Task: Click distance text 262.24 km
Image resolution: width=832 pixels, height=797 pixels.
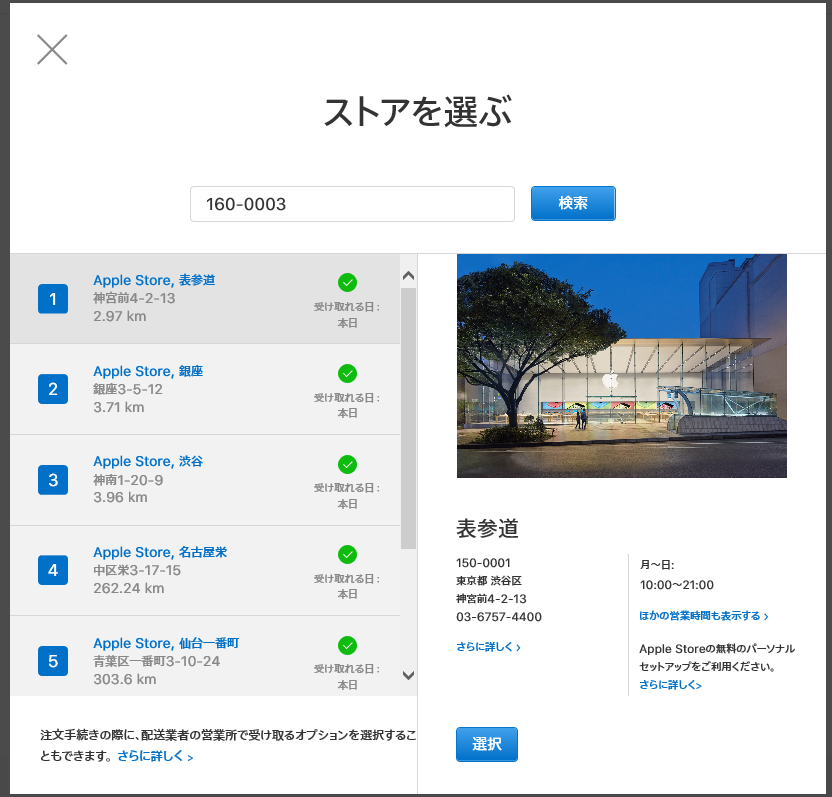Action: pyautogui.click(x=128, y=588)
